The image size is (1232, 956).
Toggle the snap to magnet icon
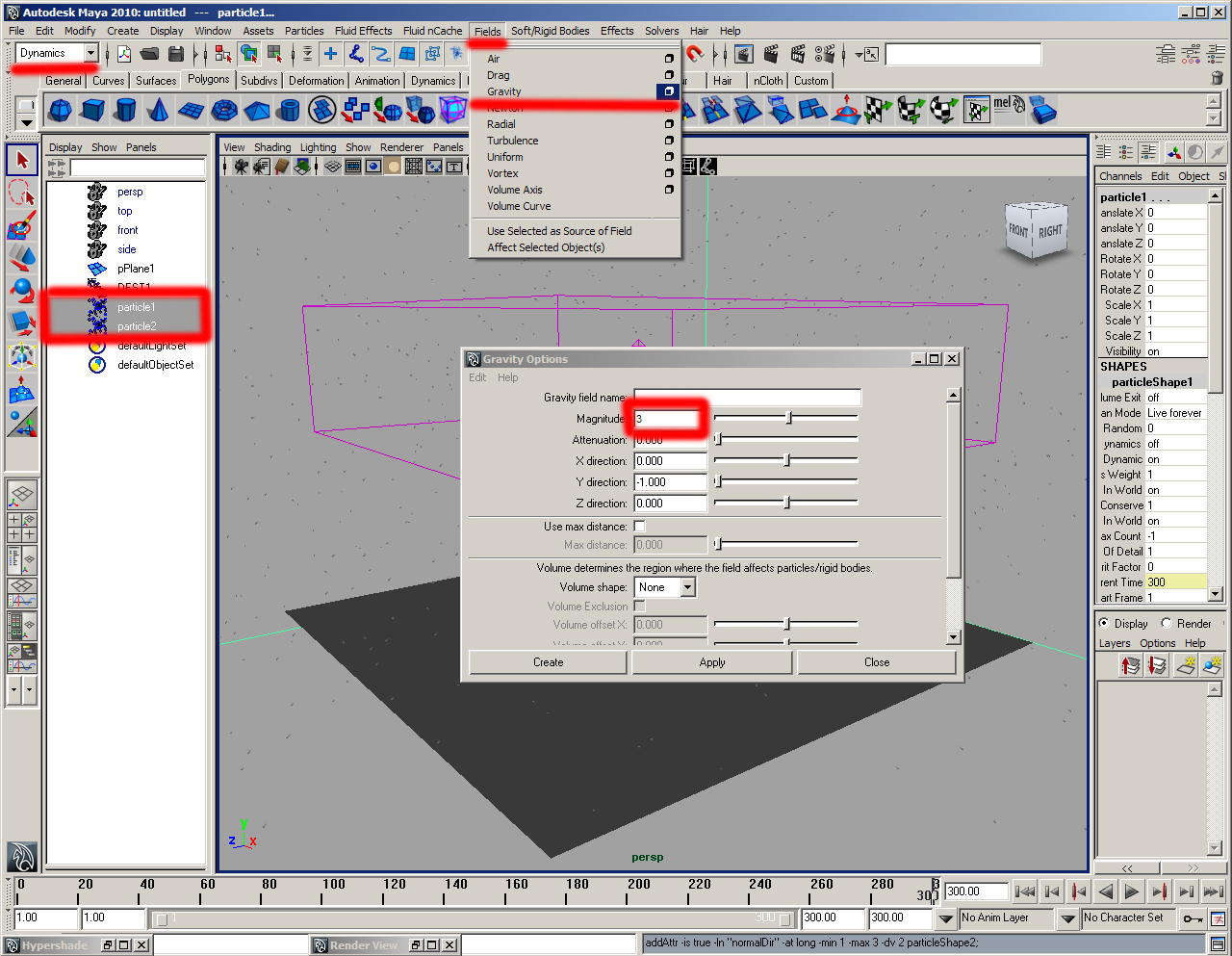tap(694, 54)
